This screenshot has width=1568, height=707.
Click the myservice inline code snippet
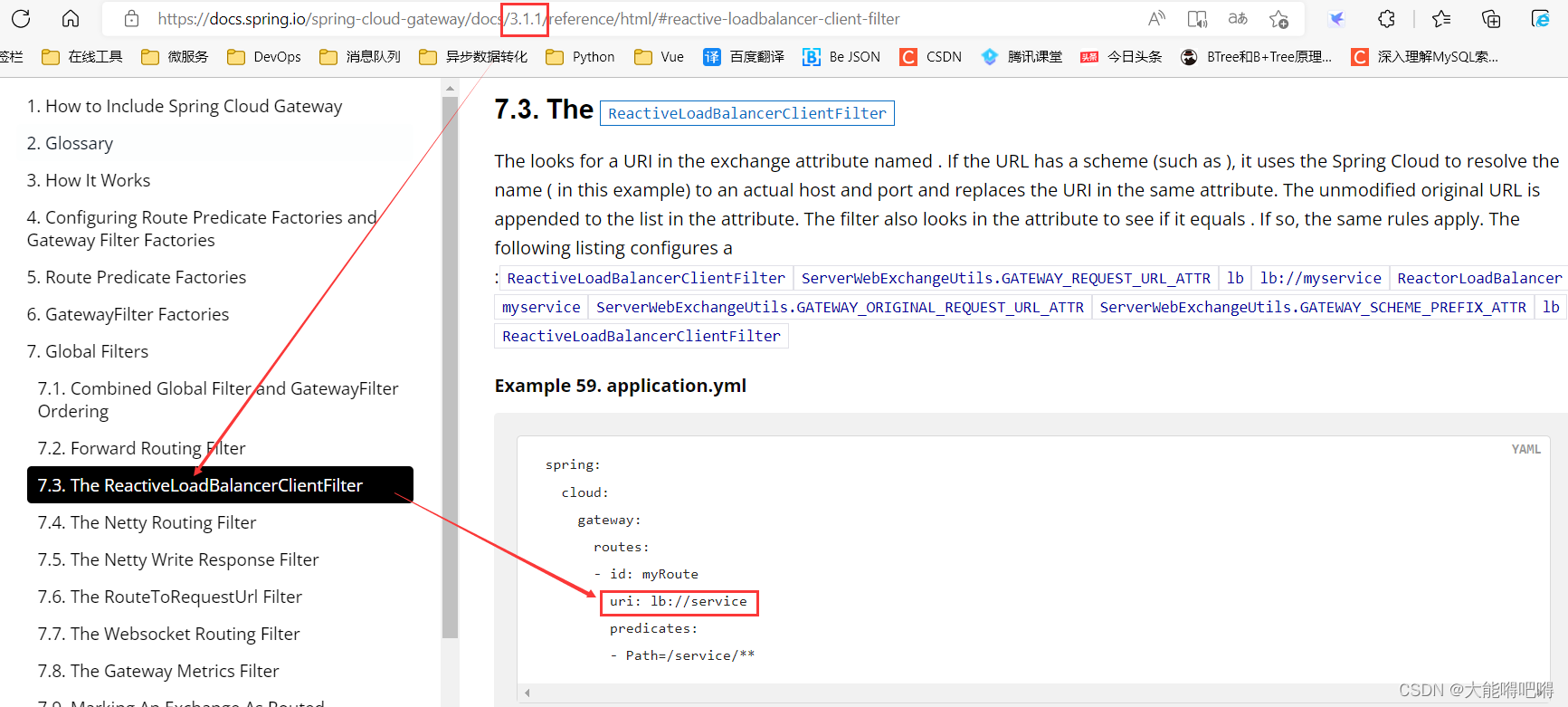[541, 307]
